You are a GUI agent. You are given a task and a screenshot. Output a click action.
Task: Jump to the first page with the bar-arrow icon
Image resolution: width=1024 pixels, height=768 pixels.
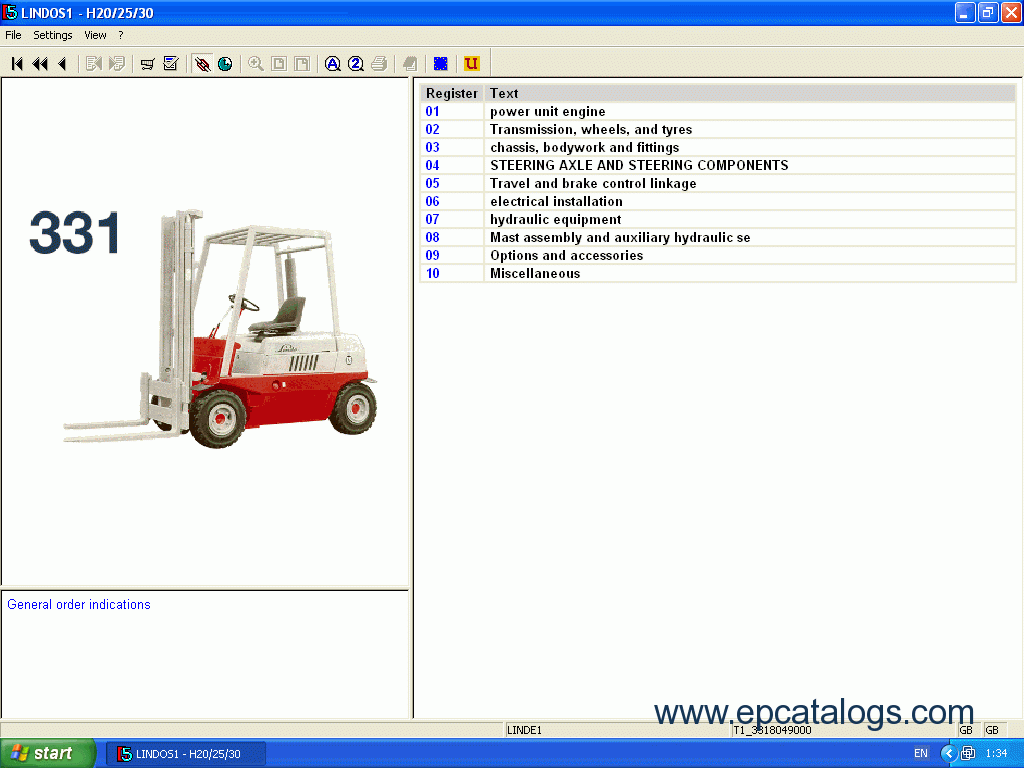pos(18,63)
